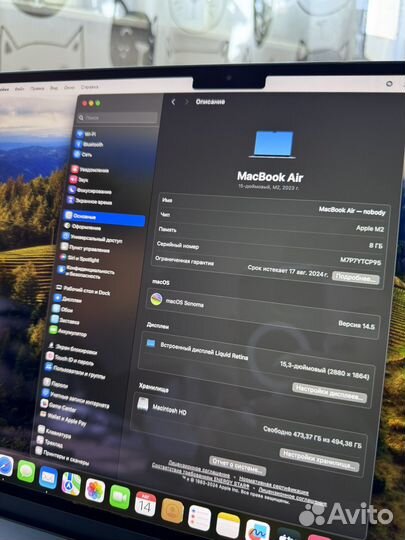Open Экран блокировки (Lock Screen)
The height and width of the screenshot is (540, 405).
pyautogui.click(x=72, y=348)
